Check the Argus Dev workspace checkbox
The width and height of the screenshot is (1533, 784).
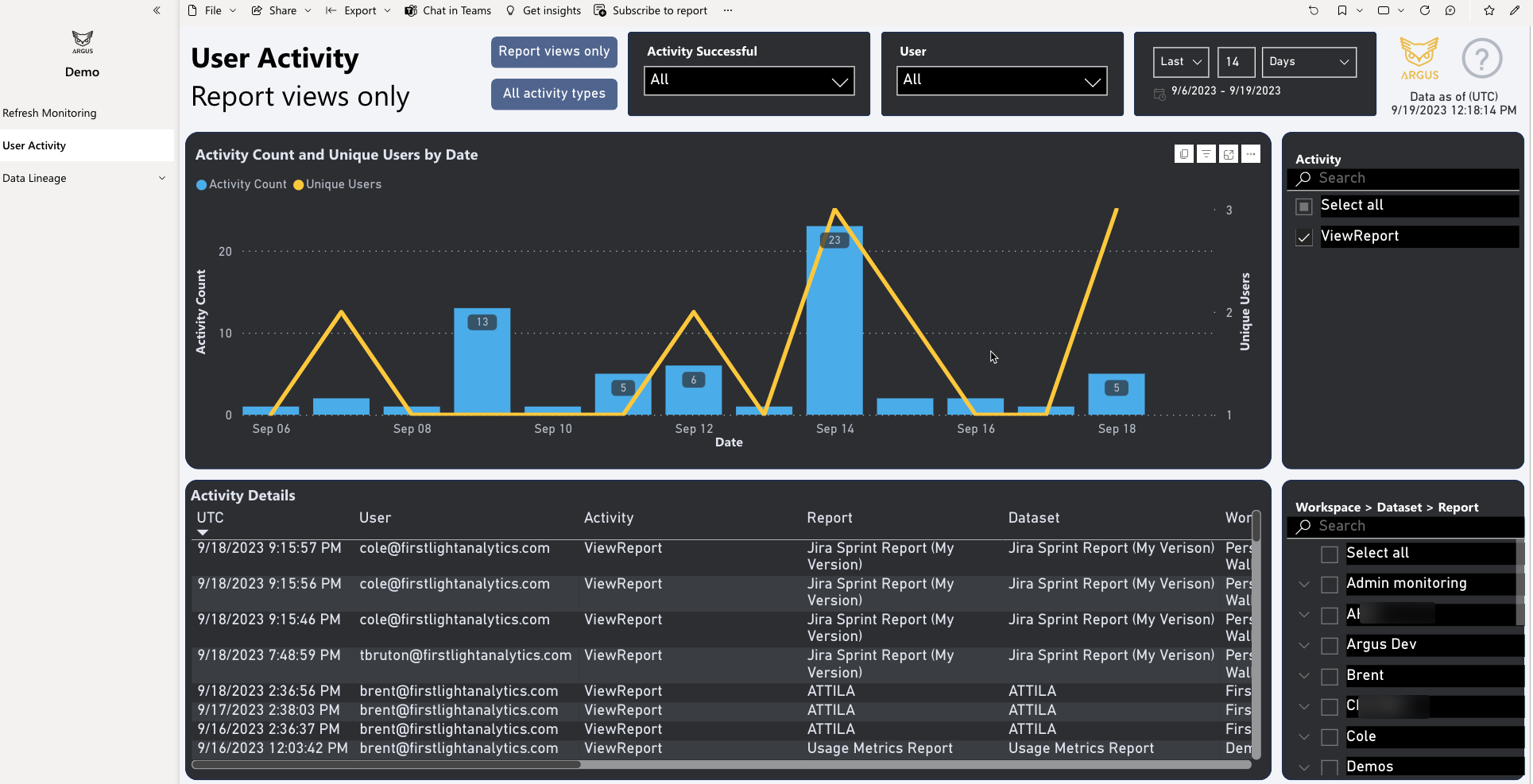[1329, 645]
